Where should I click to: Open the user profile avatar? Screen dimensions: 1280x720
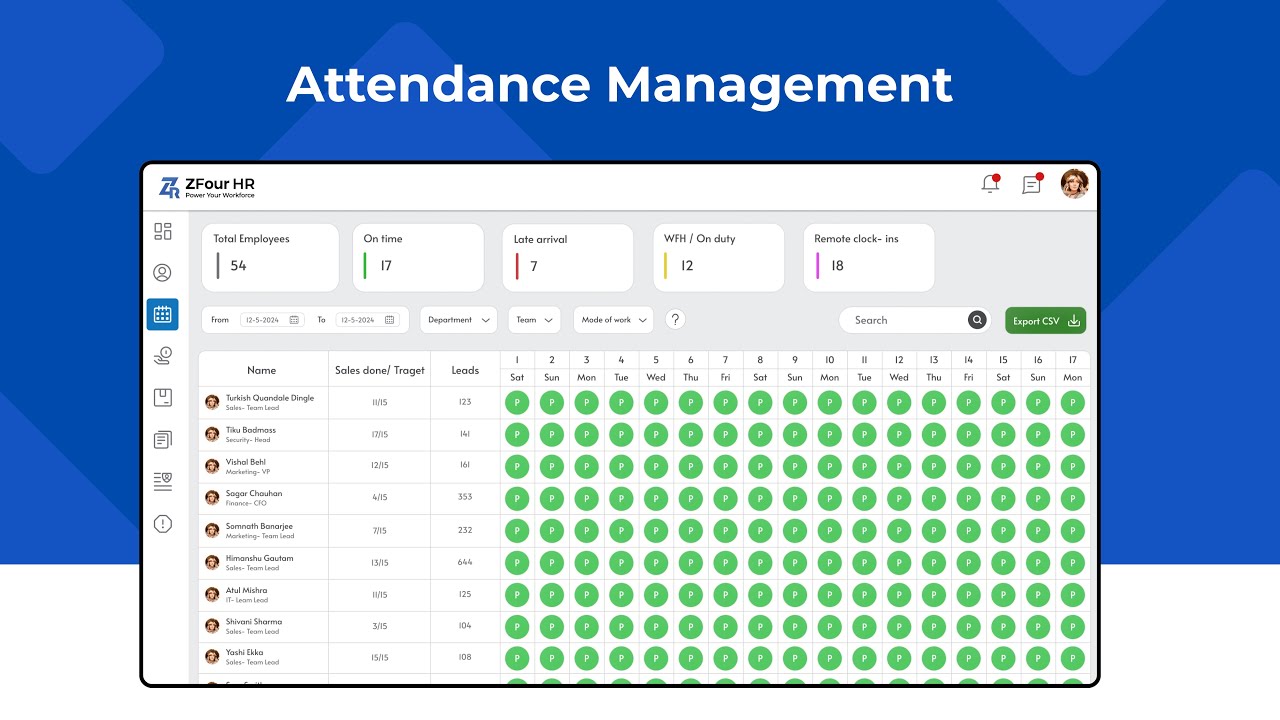(1074, 184)
